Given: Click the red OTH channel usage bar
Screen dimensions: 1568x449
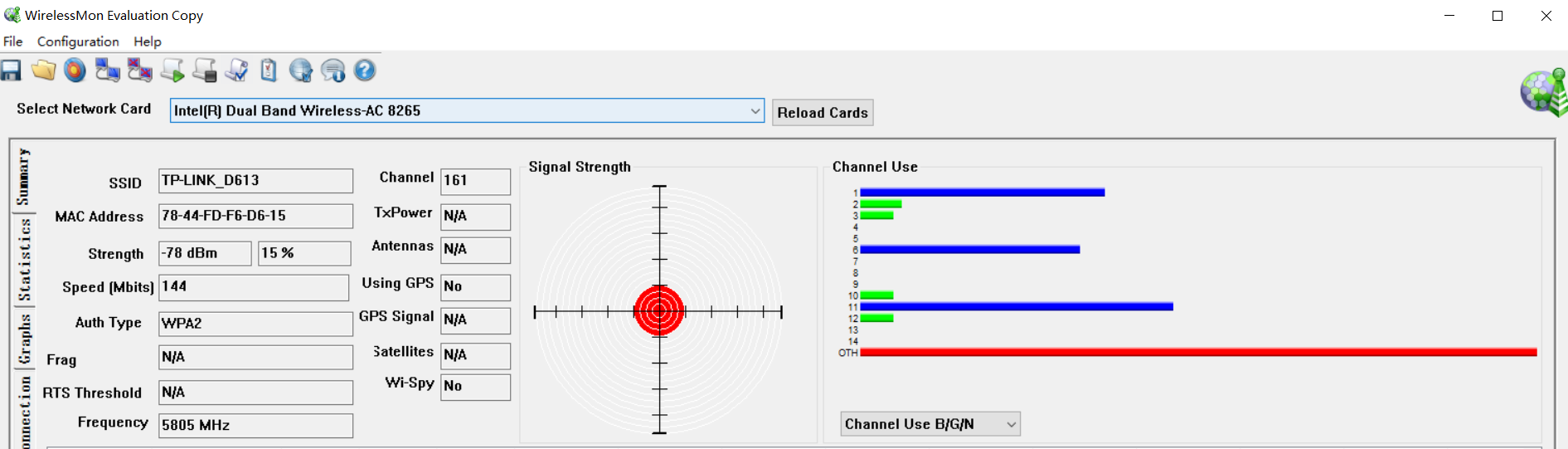Looking at the screenshot, I should pos(1199,353).
